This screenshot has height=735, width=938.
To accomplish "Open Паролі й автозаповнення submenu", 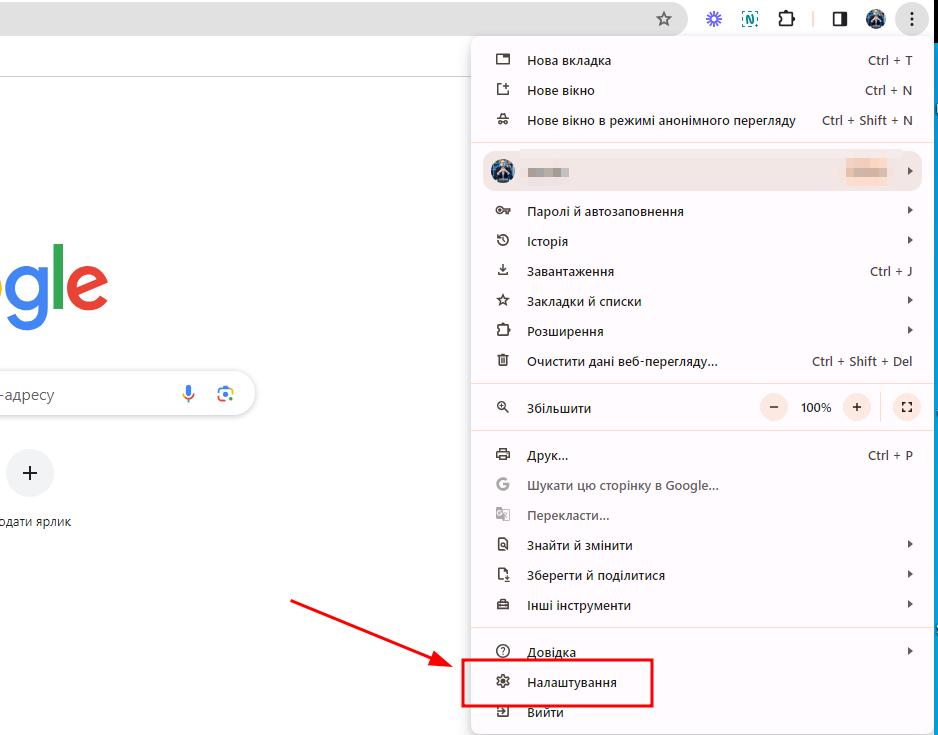I will point(704,211).
